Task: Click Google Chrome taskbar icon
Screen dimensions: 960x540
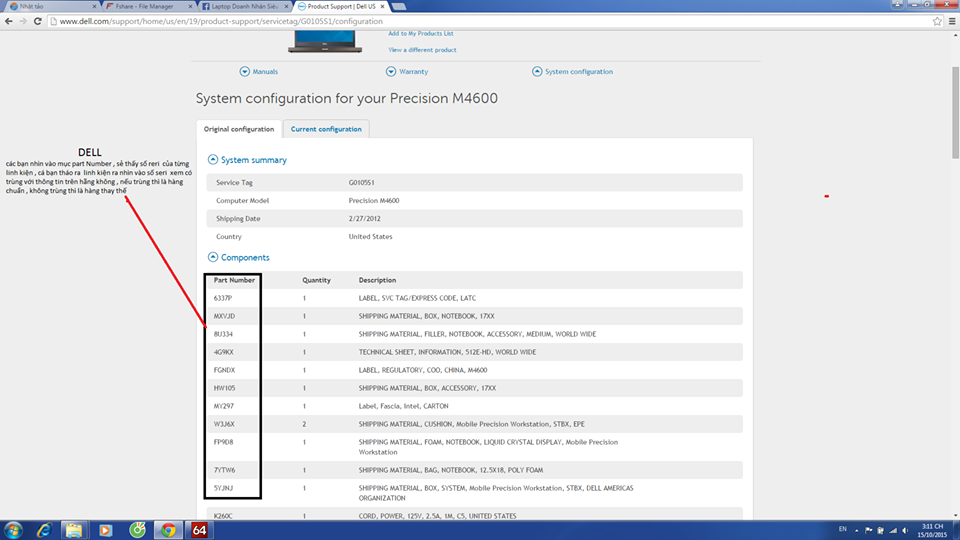Action: point(168,530)
